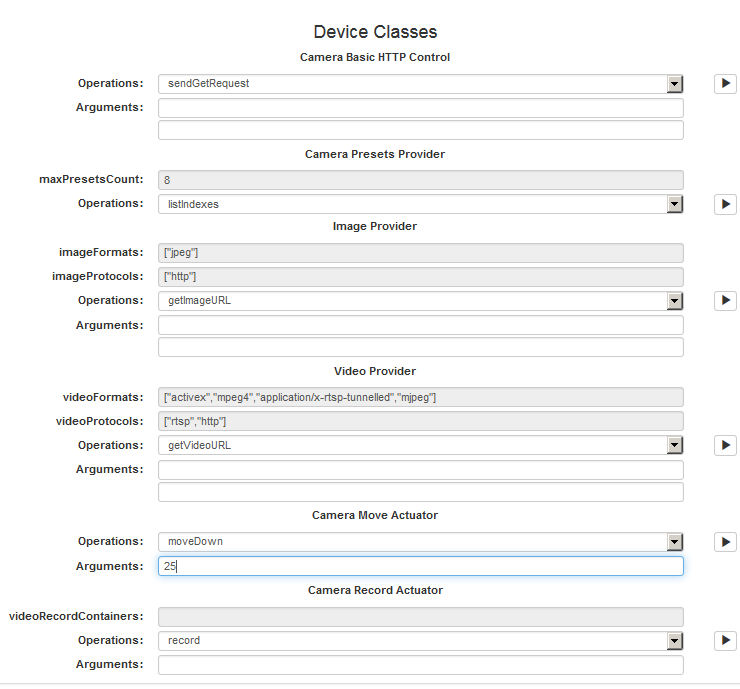The height and width of the screenshot is (689, 740).
Task: Click second Arguments field under Camera Basic HTTP Control
Action: tap(420, 130)
